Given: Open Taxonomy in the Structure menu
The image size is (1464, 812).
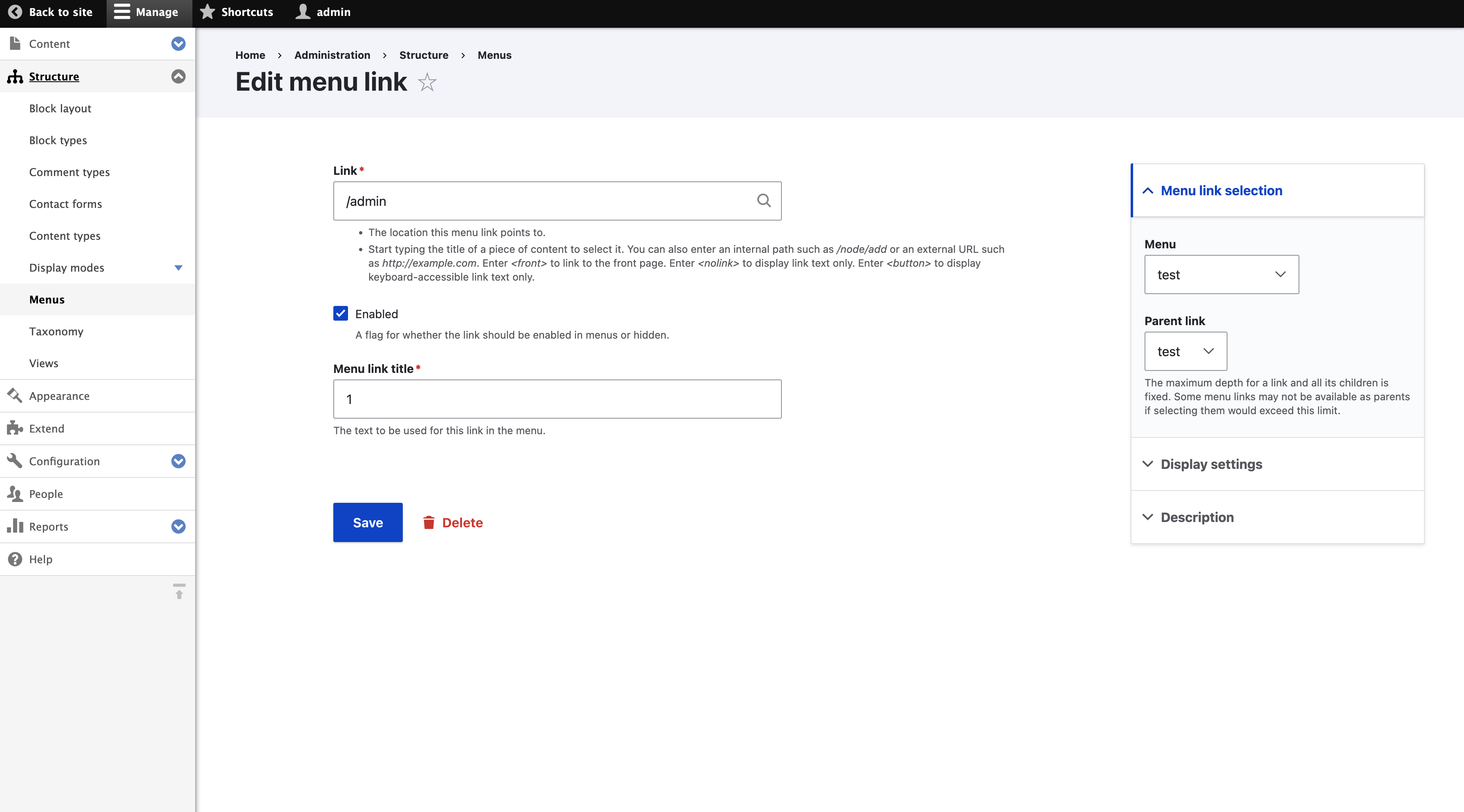Looking at the screenshot, I should coord(56,331).
